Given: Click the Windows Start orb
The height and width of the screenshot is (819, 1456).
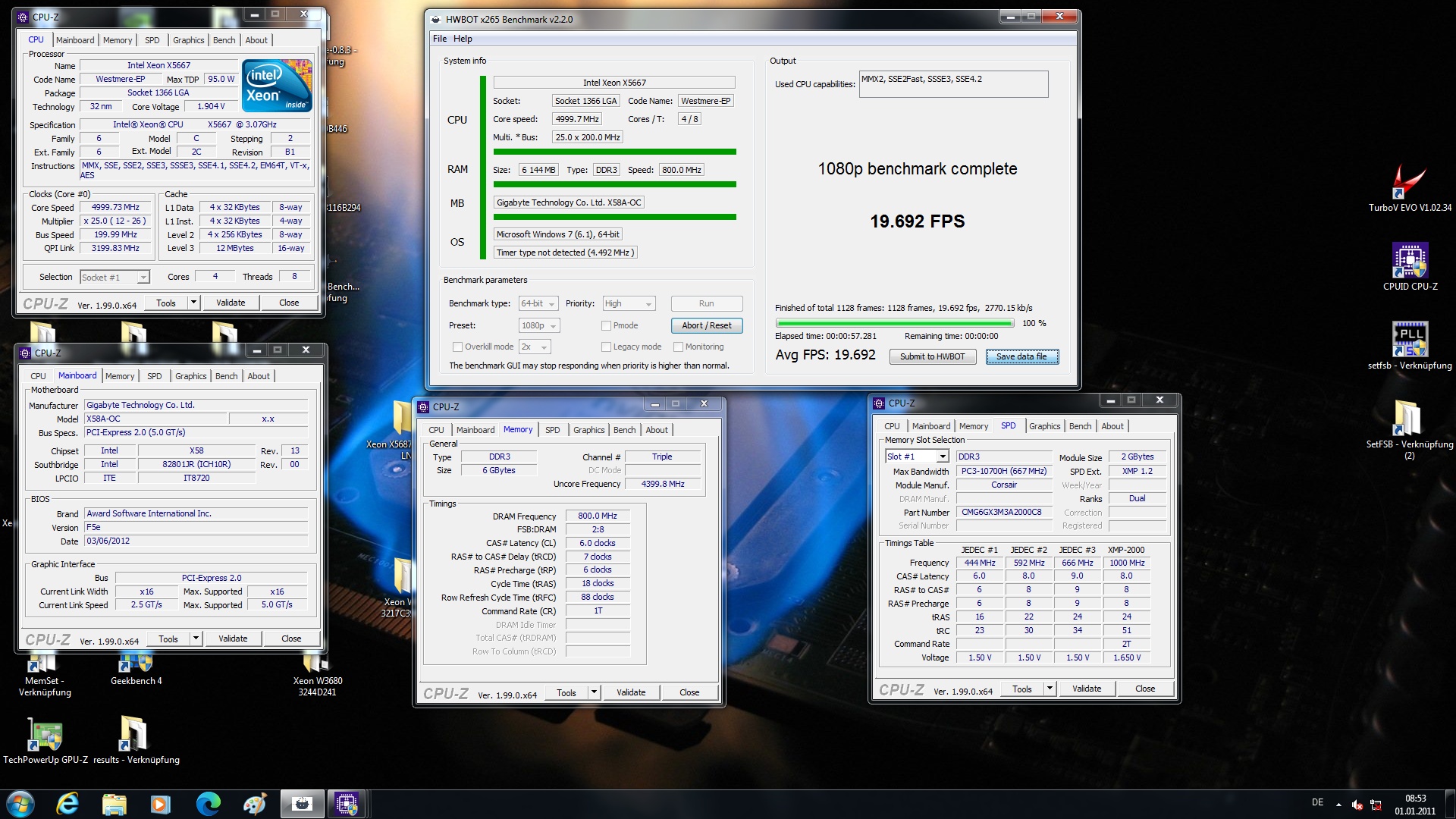Looking at the screenshot, I should coord(20,804).
